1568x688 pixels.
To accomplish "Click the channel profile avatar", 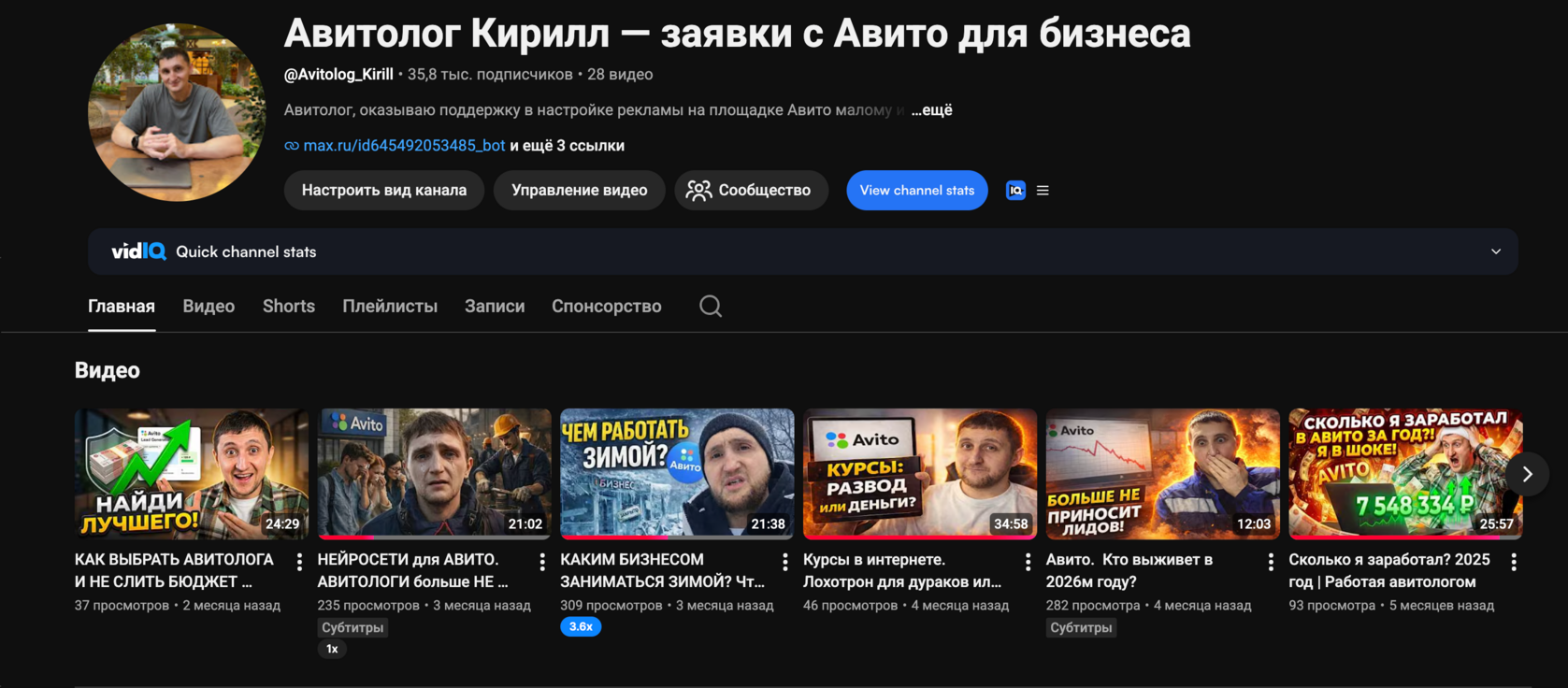I will (x=177, y=112).
